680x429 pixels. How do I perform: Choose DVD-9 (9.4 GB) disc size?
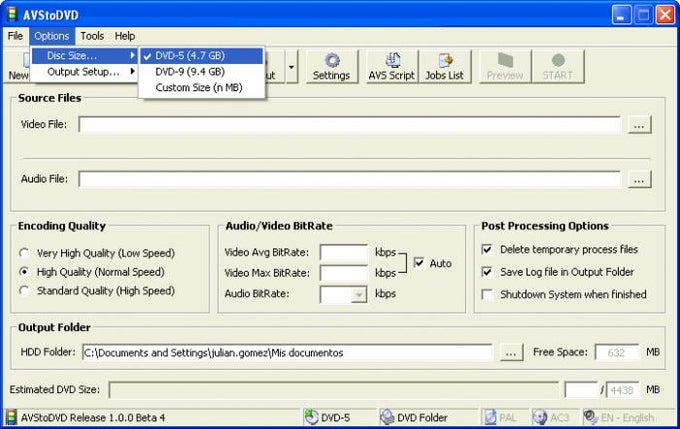pos(202,72)
